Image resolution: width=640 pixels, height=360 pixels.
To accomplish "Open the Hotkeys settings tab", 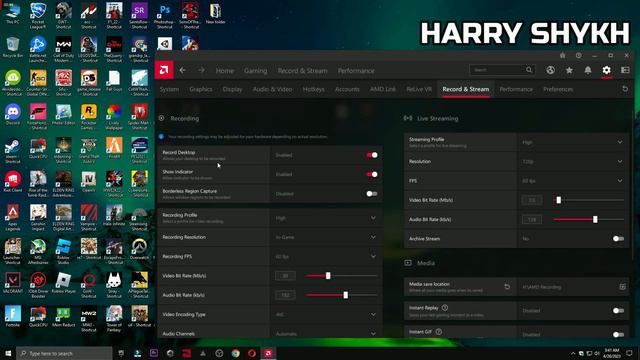I will pyautogui.click(x=313, y=89).
